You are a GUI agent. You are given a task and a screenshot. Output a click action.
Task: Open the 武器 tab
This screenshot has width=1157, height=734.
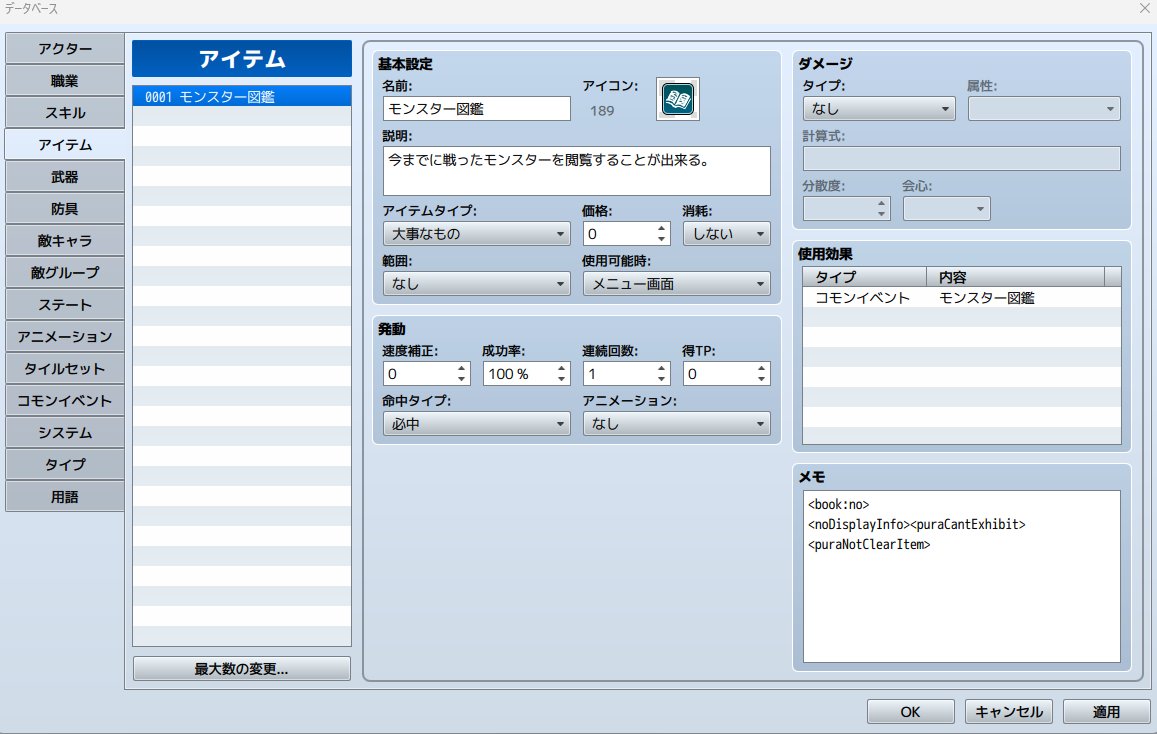(x=65, y=177)
